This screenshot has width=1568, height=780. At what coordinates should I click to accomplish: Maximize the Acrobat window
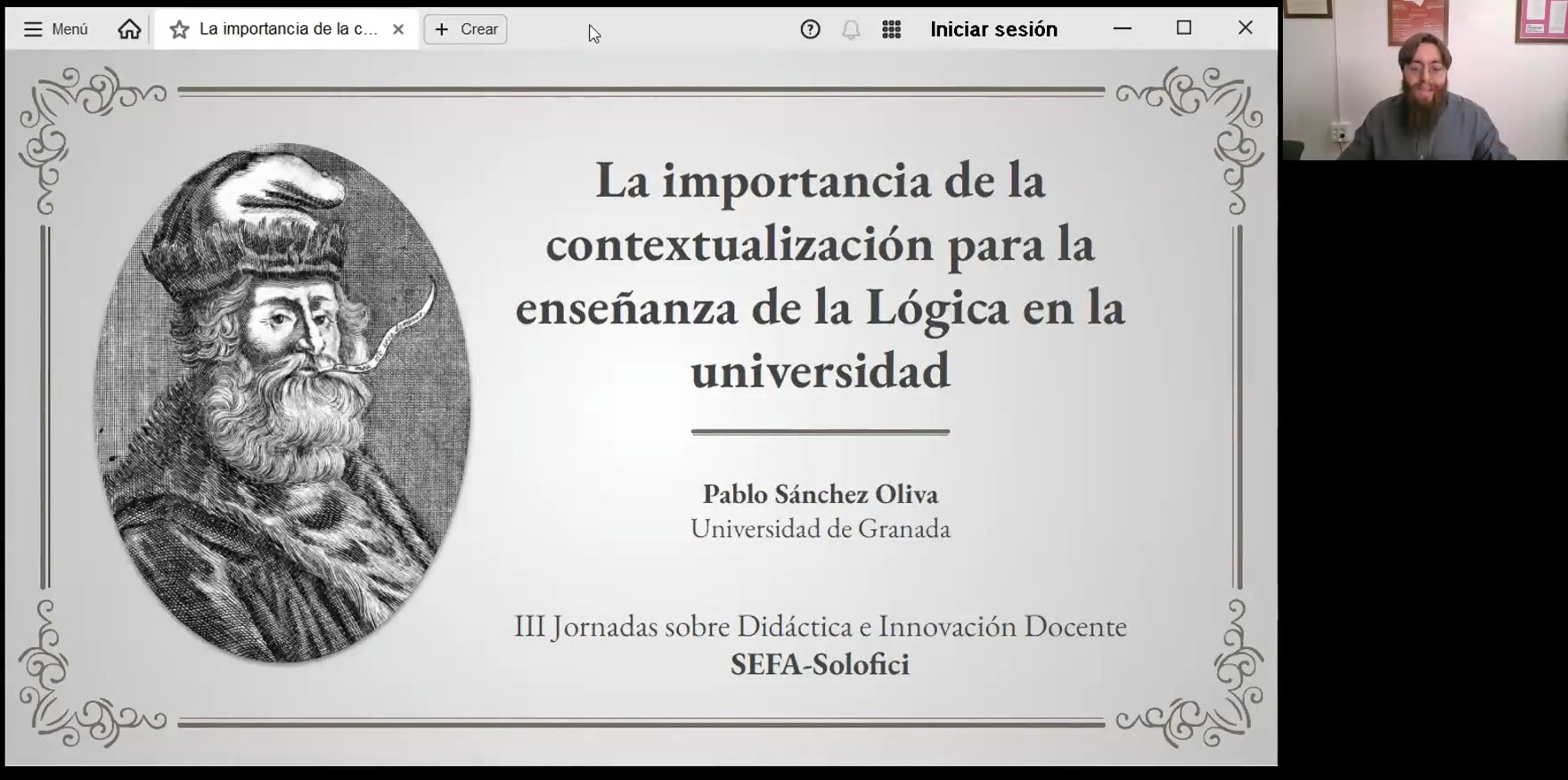coord(1184,28)
